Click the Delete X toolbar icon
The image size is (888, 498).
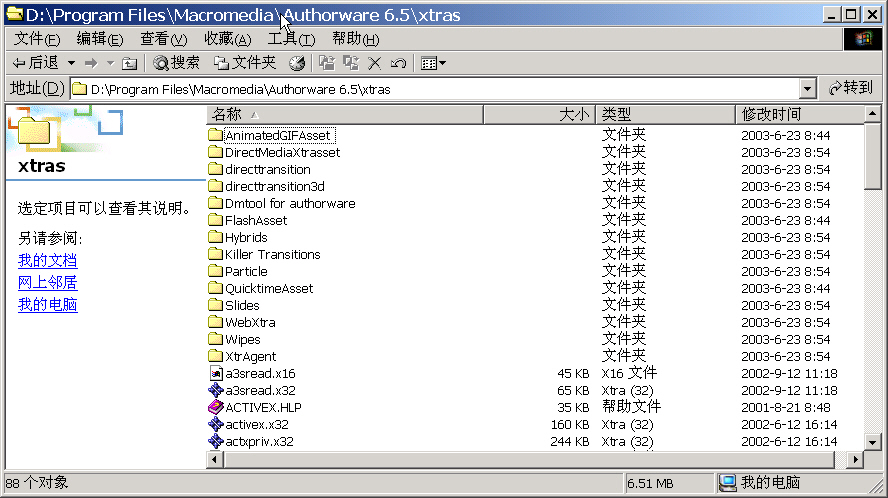pos(374,63)
